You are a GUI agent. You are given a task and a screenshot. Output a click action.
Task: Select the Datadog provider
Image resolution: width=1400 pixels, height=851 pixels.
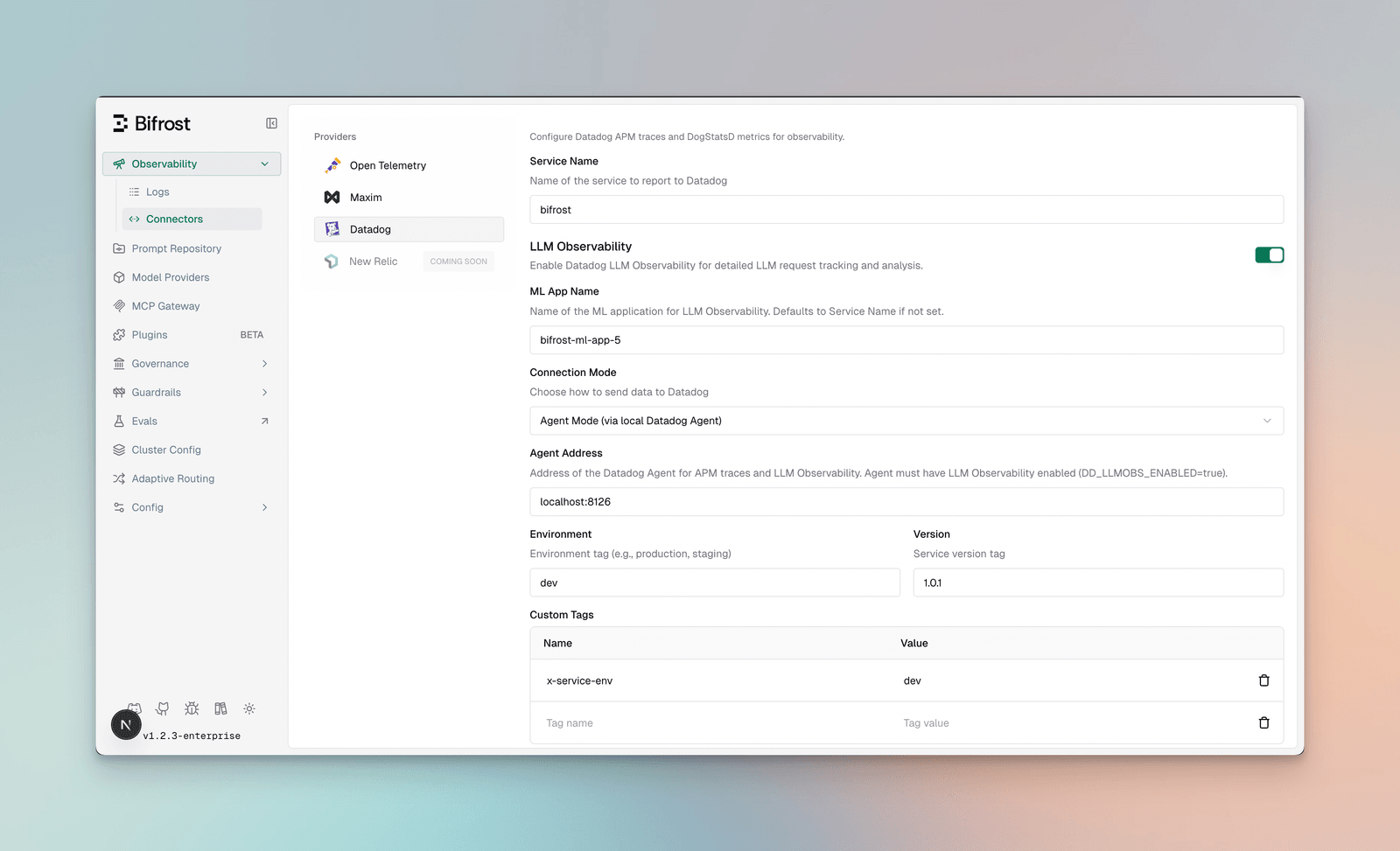409,229
